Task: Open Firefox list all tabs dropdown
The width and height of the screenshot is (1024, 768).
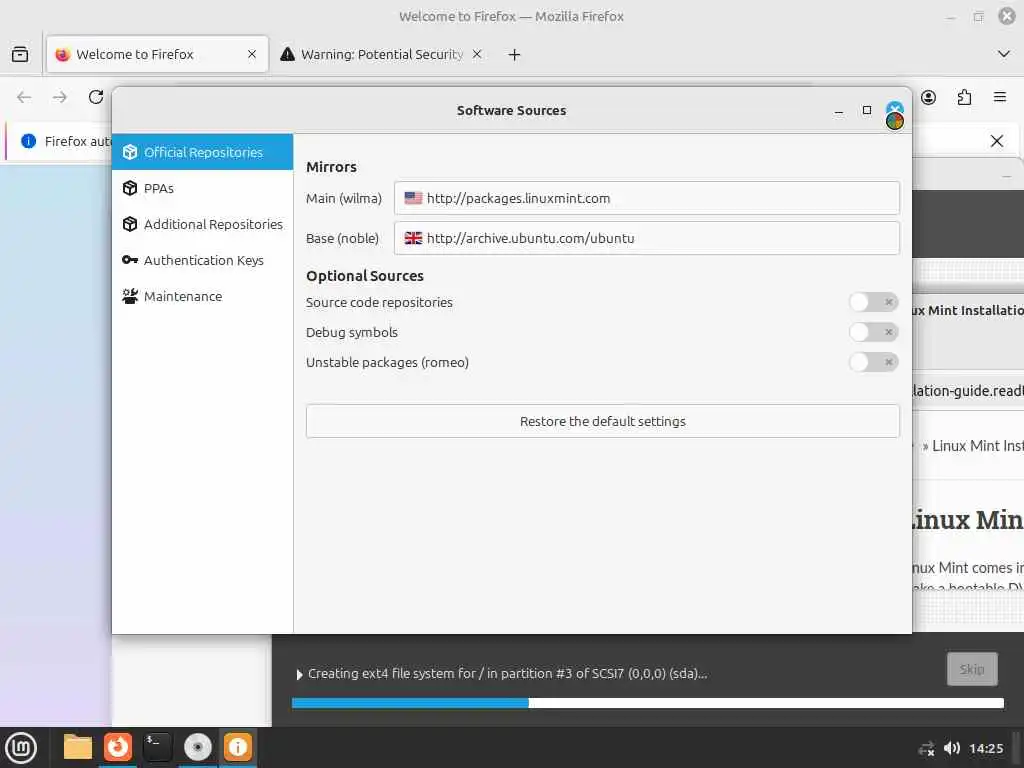Action: point(1004,54)
